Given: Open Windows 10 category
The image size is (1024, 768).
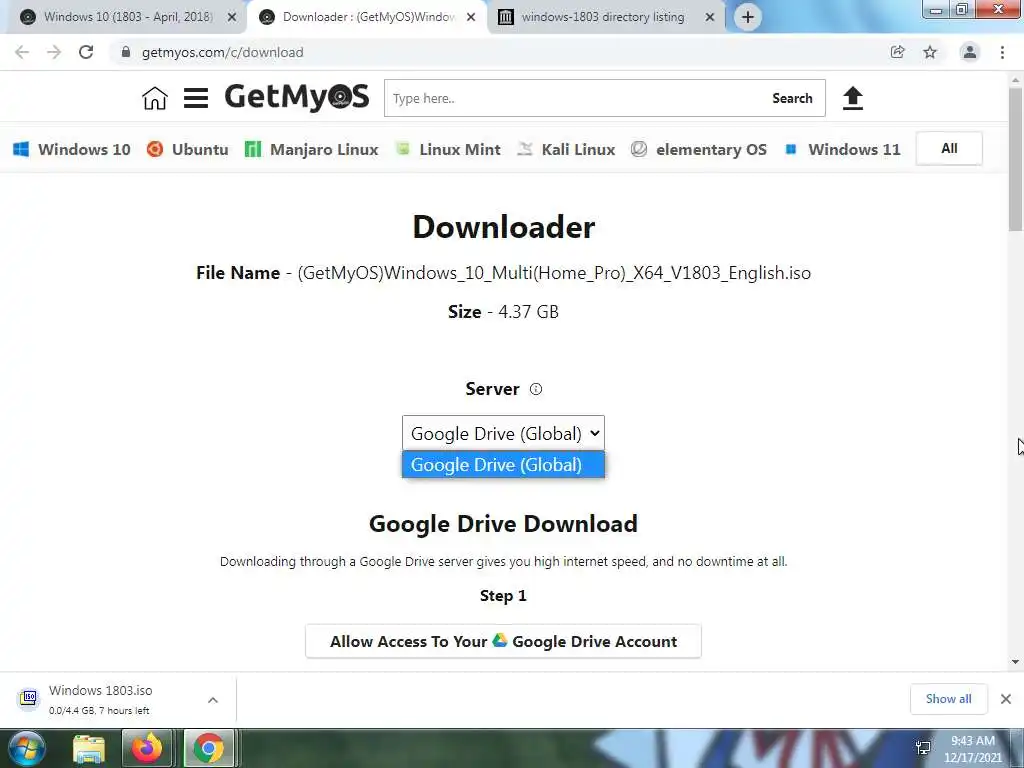Looking at the screenshot, I should click(x=72, y=150).
